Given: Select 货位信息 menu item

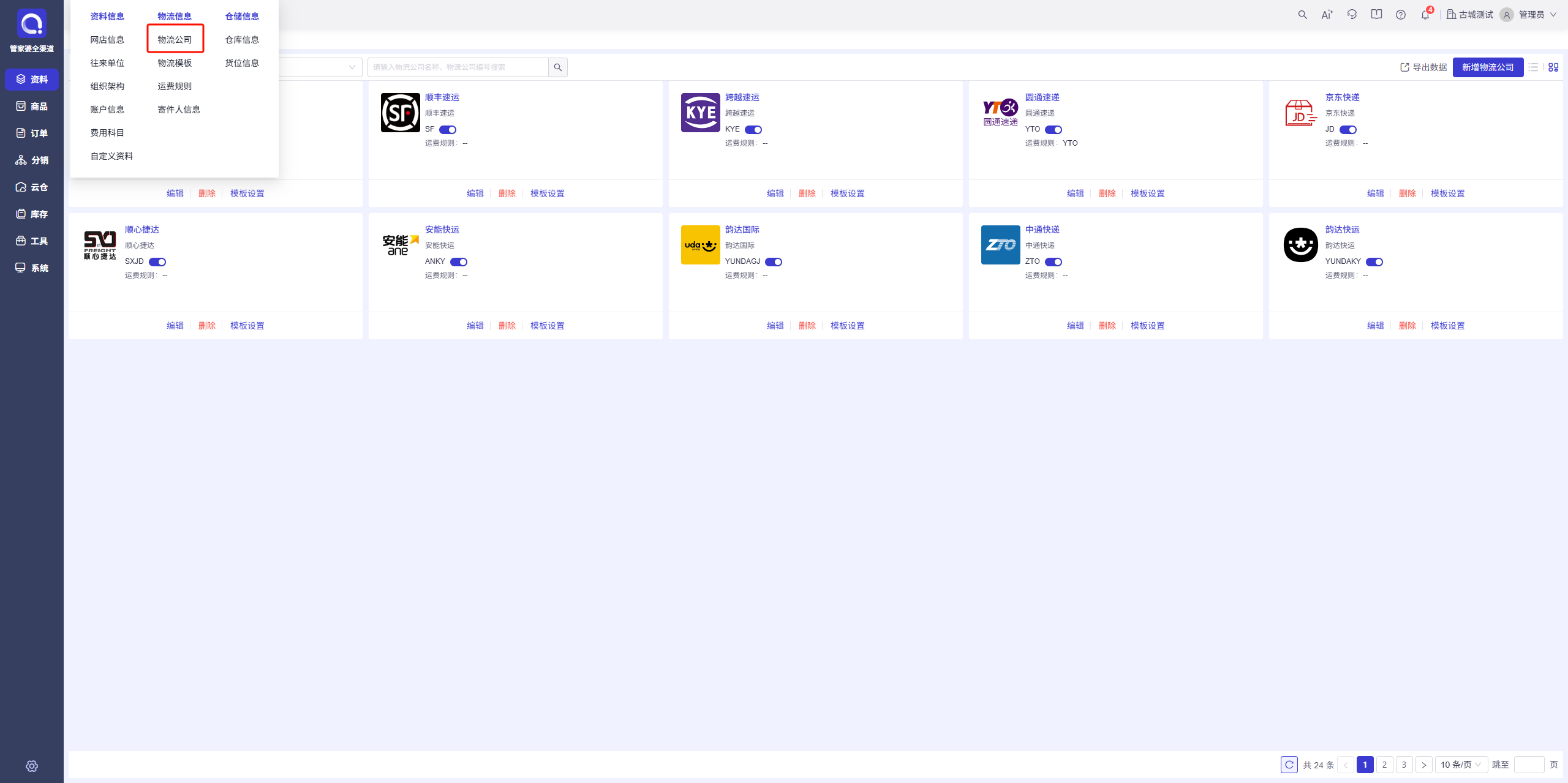Looking at the screenshot, I should pyautogui.click(x=242, y=63).
